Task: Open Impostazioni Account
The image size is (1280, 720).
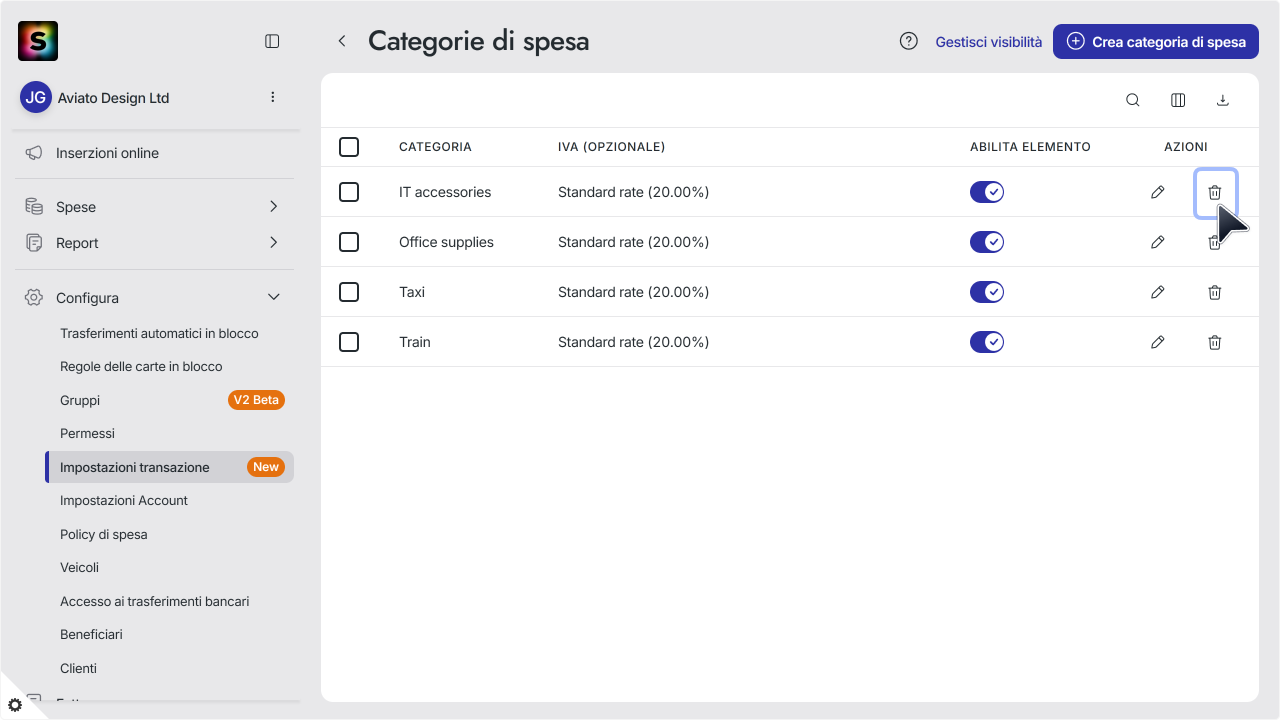Action: coord(124,500)
